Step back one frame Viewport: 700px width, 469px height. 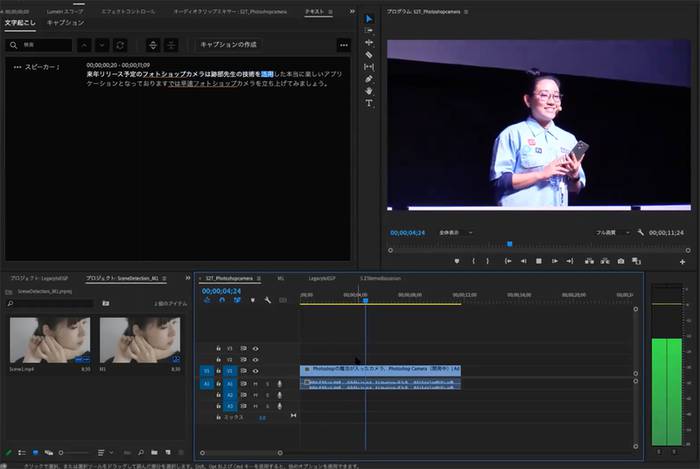523,261
